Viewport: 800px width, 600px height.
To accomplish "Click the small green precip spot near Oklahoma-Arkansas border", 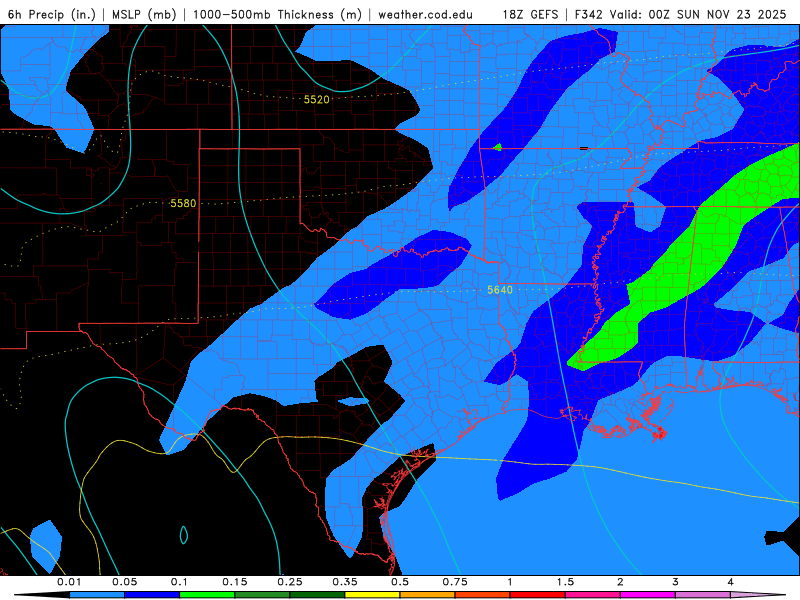I will [498, 147].
